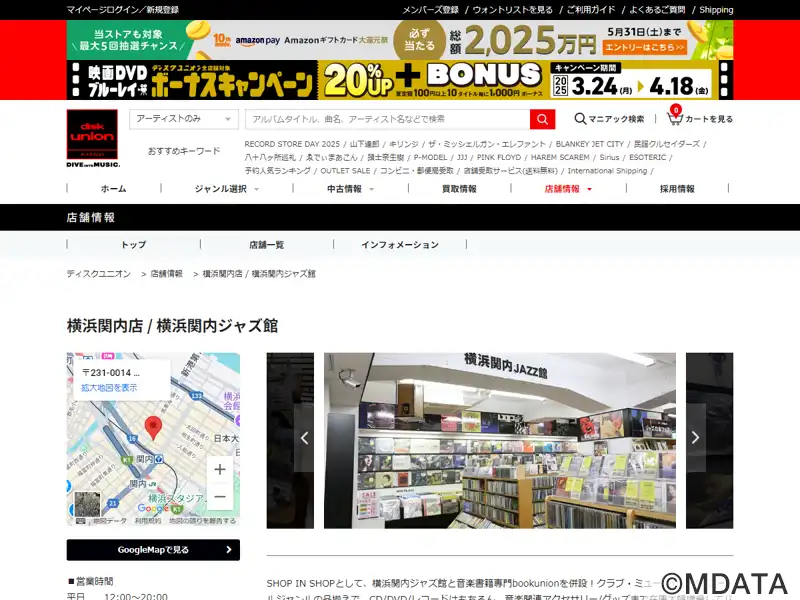The height and width of the screenshot is (600, 800).
Task: Click the 横浜関内JAZZ館 store photo
Action: coord(500,440)
